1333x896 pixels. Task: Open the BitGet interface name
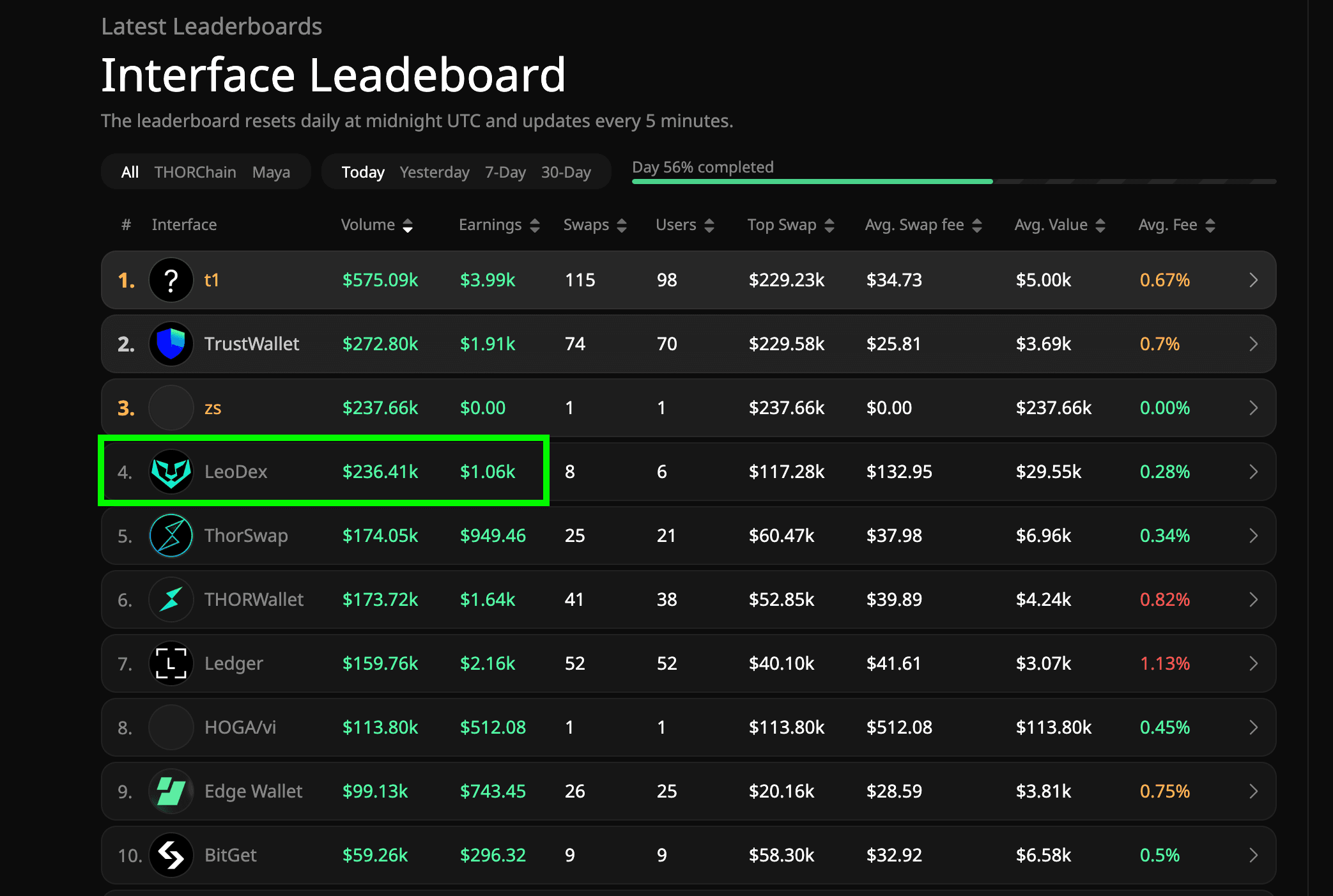click(x=230, y=855)
